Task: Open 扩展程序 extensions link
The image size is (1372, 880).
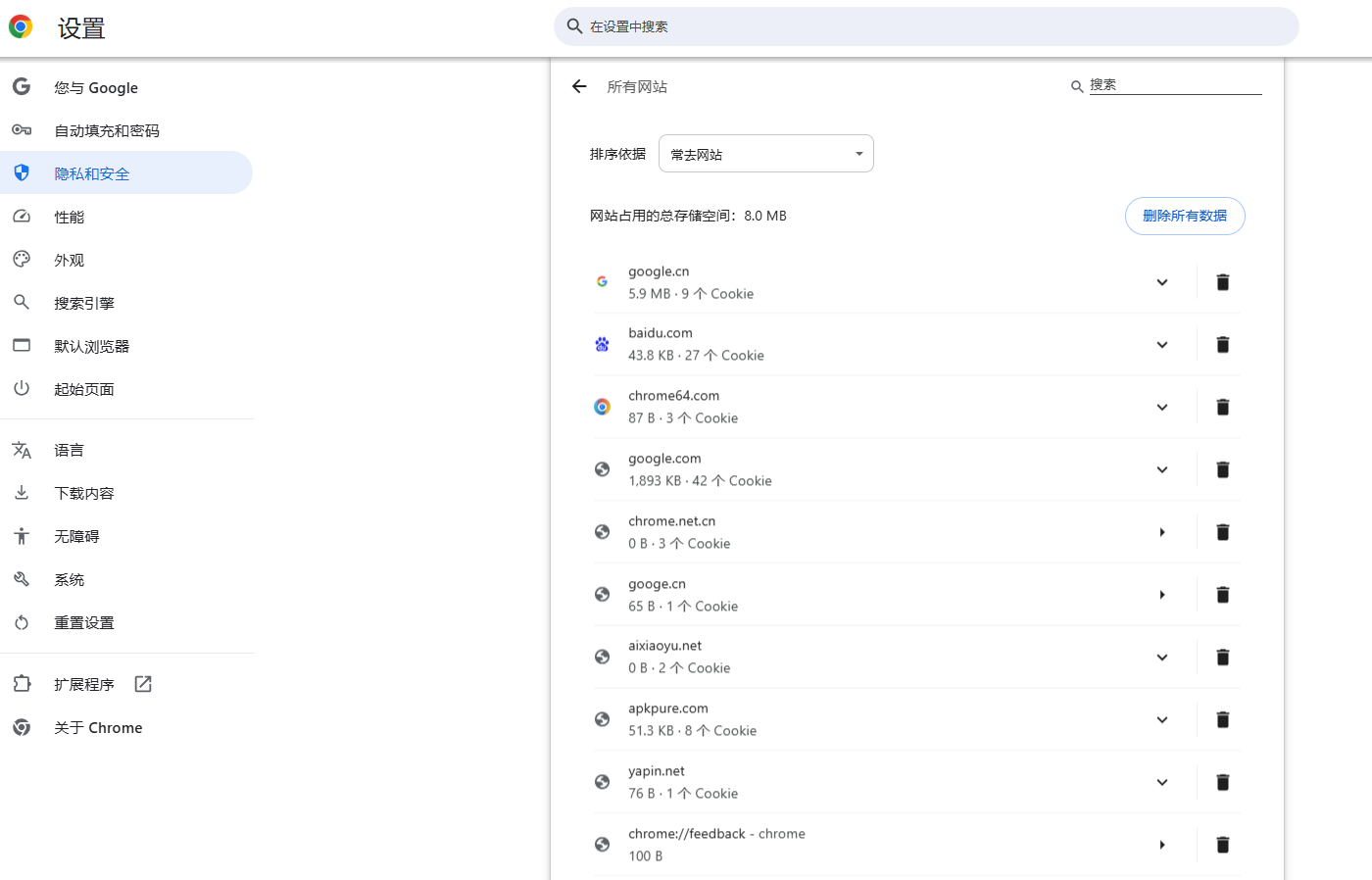Action: (126, 684)
